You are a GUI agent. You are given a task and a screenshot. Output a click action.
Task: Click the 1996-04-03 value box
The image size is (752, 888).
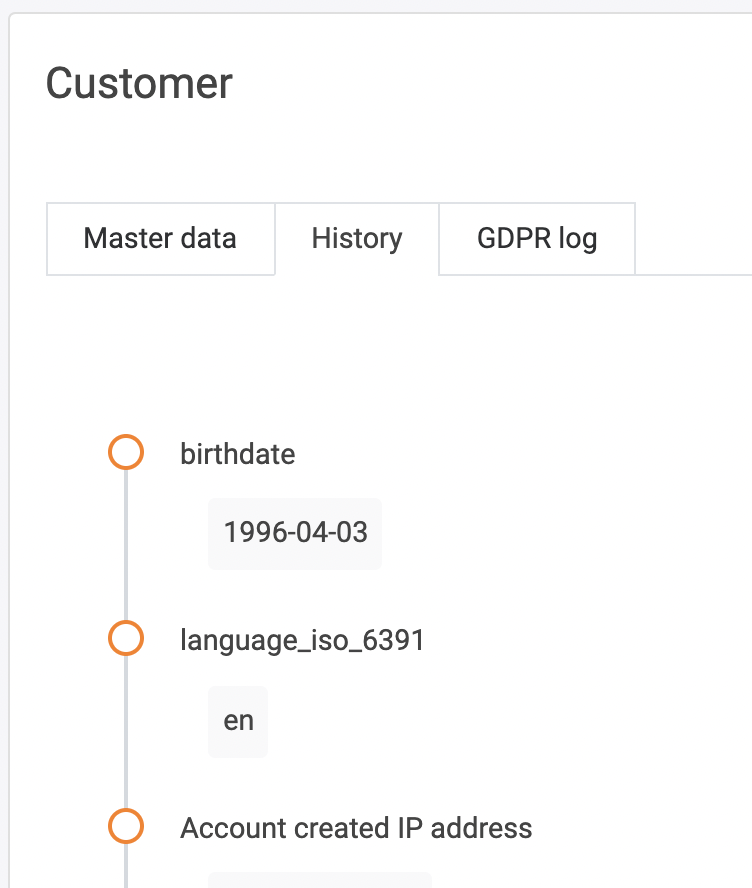point(295,533)
